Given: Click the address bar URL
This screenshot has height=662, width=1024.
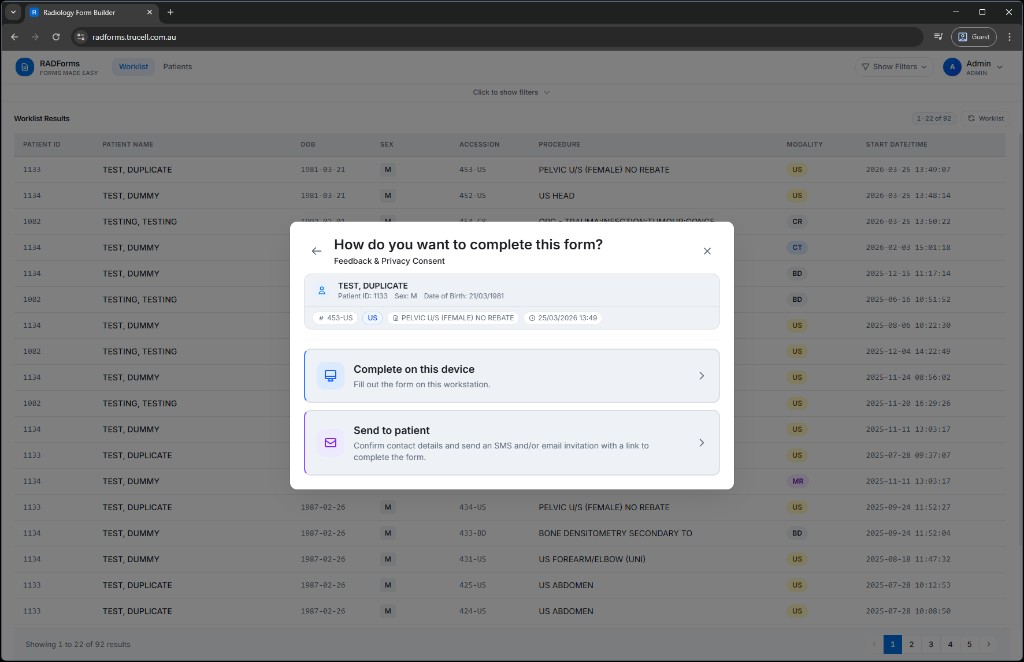Looking at the screenshot, I should [x=135, y=37].
